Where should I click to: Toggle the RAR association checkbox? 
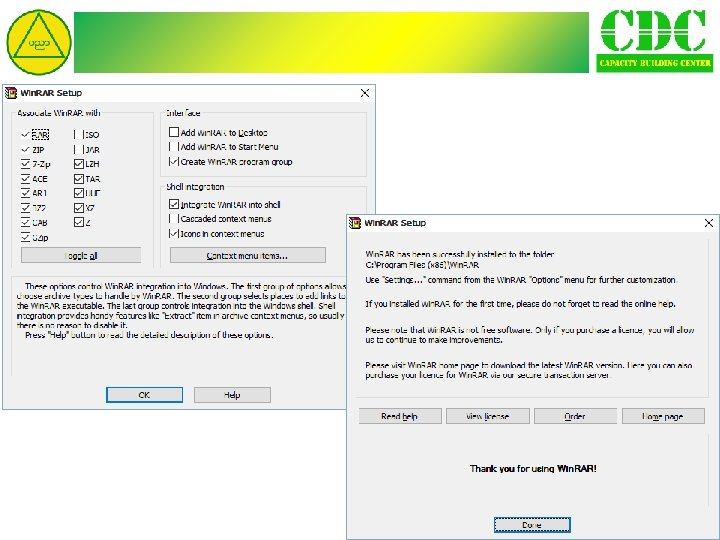25,135
